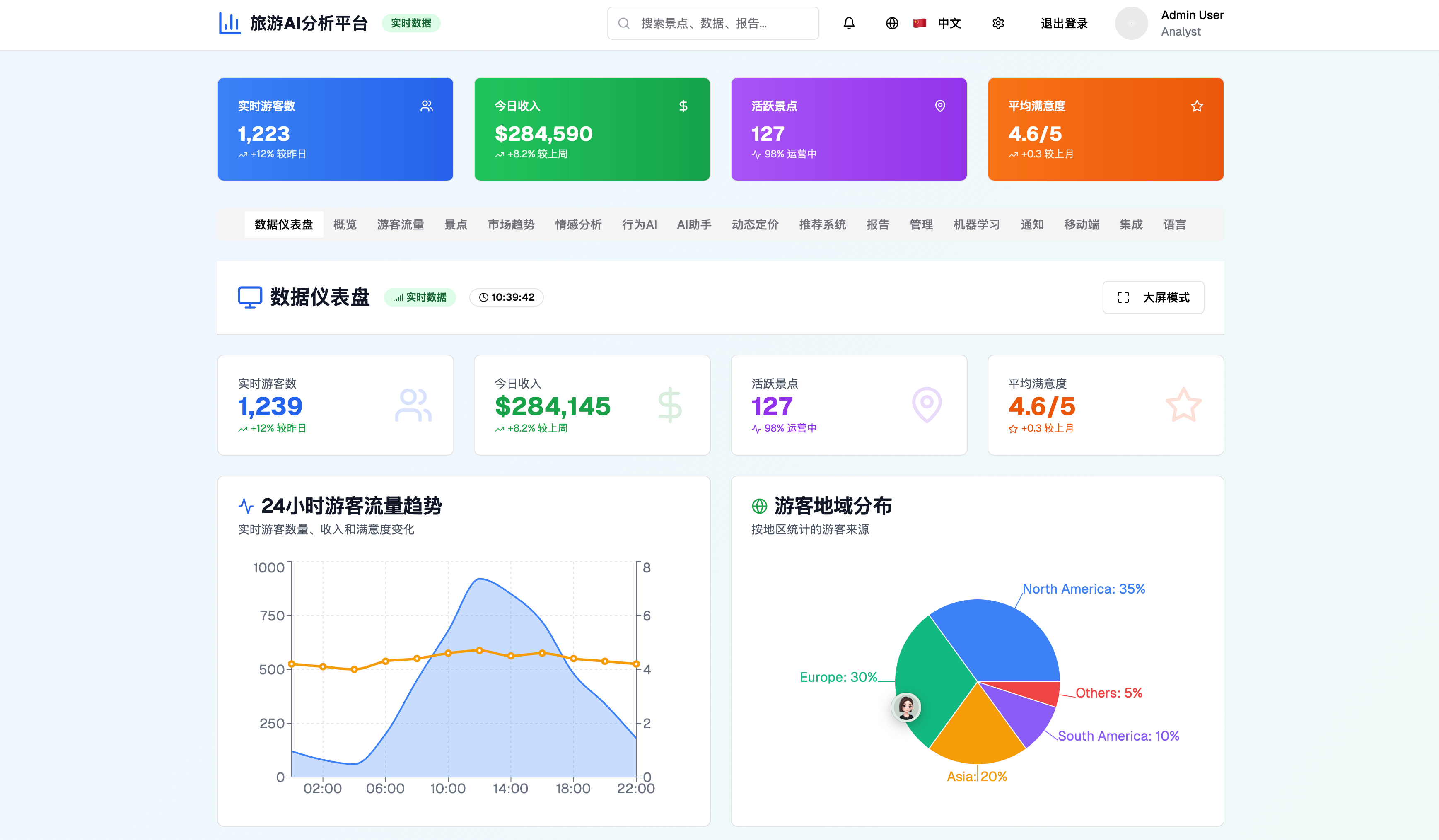This screenshot has width=1439, height=840.
Task: Click the avatar marker on the pie chart
Action: click(x=906, y=707)
